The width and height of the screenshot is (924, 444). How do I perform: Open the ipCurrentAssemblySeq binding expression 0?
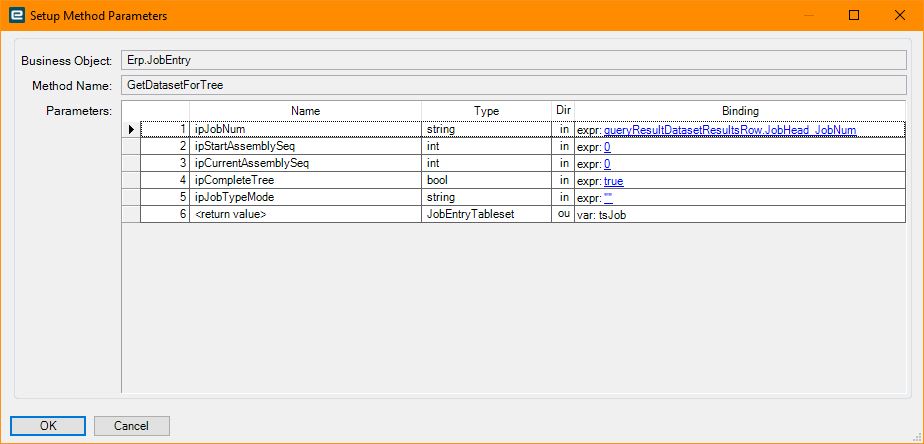[607, 163]
